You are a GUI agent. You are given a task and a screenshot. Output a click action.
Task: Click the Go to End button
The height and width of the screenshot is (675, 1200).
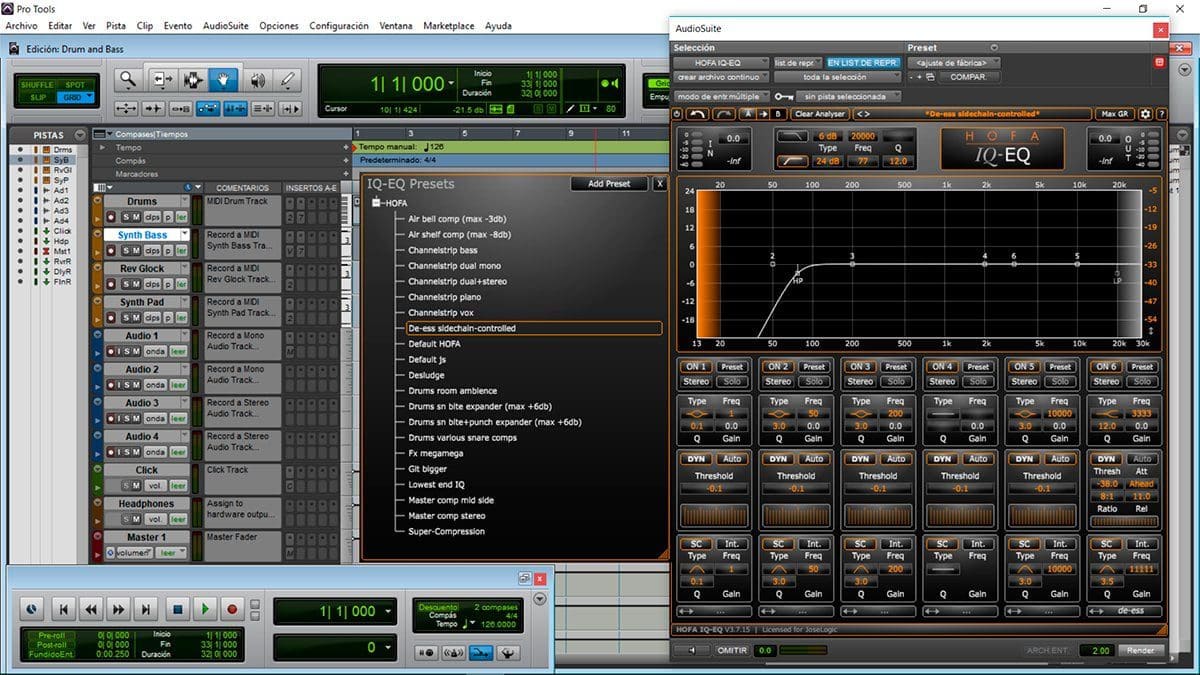point(146,608)
